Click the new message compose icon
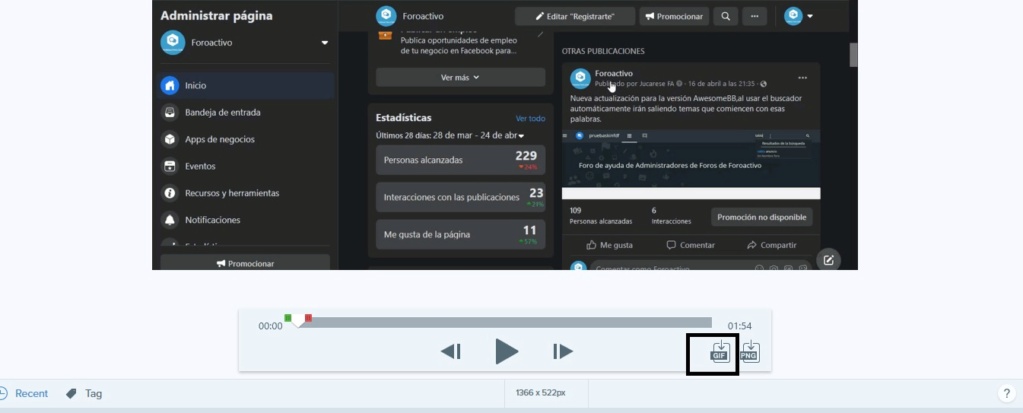This screenshot has width=1023, height=413. pos(829,260)
